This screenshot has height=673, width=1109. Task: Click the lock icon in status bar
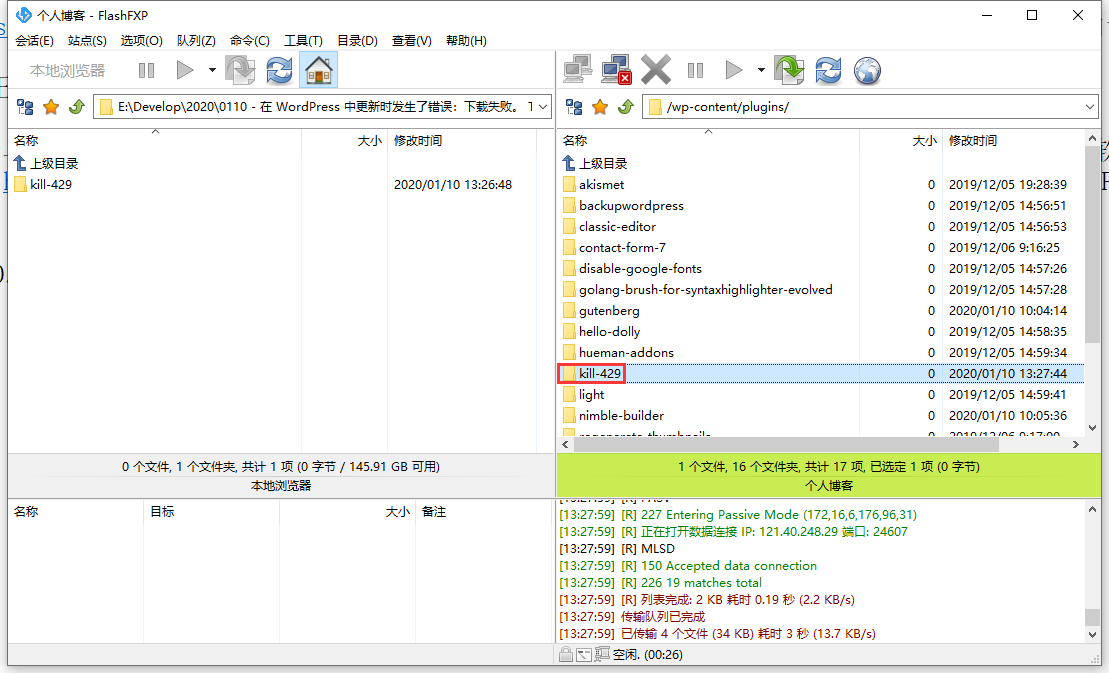566,654
